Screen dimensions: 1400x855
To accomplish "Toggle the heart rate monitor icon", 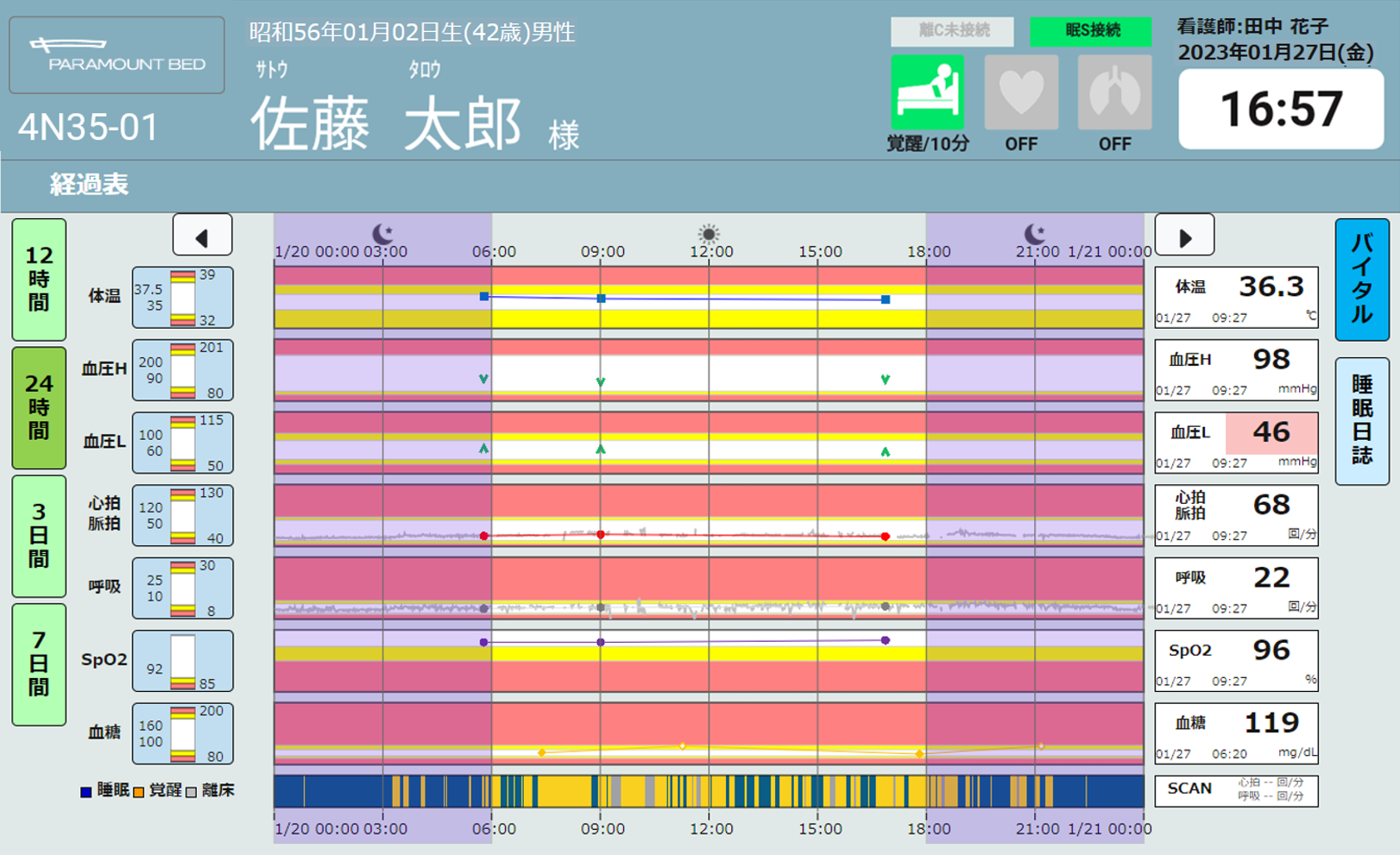I will 1021,92.
